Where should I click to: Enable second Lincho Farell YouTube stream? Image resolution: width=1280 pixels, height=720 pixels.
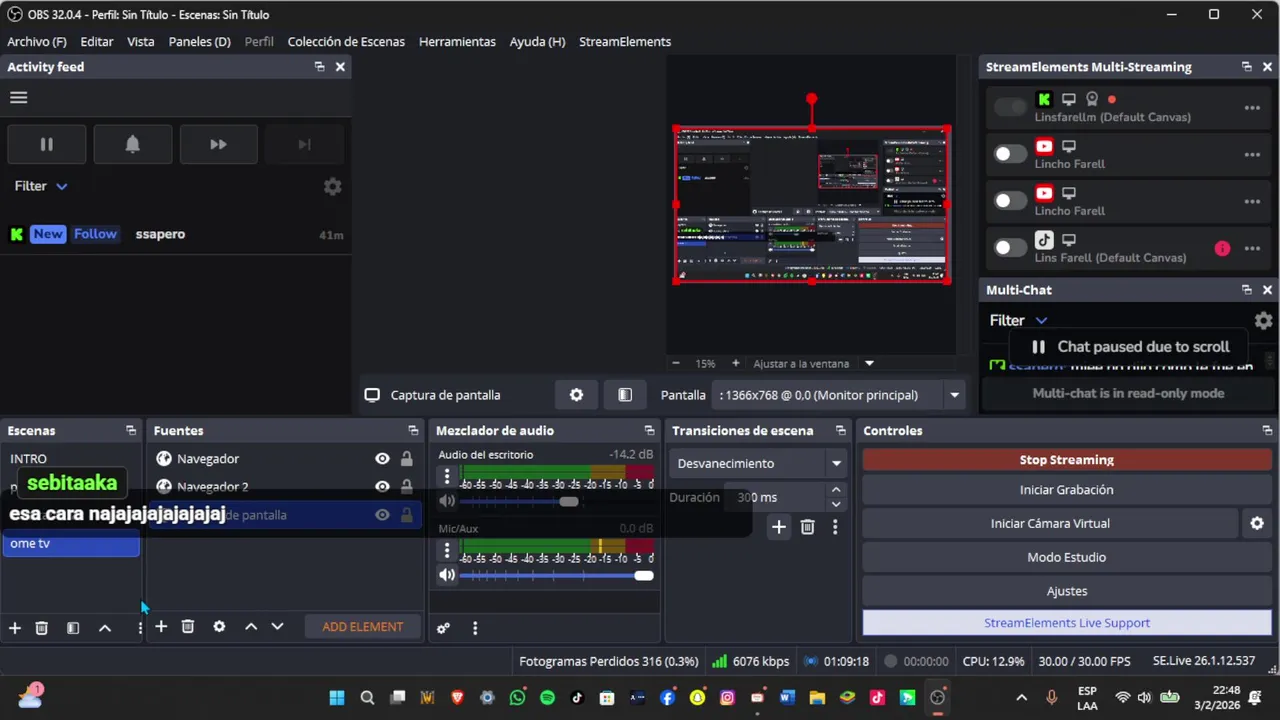[x=1010, y=201]
